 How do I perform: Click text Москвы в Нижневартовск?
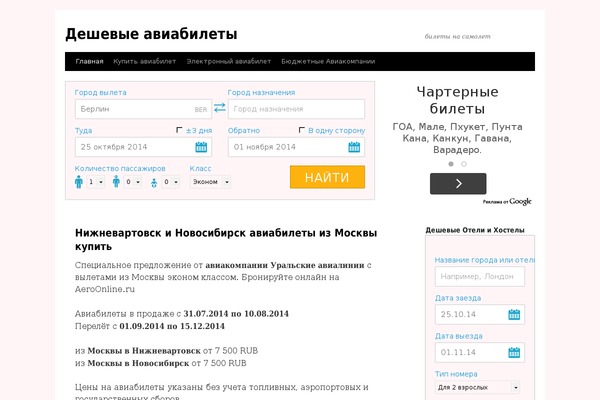(x=144, y=351)
